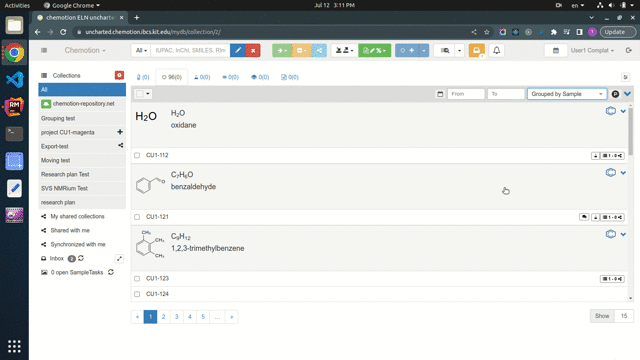Open the report scan search icon button
640x360 pixels.
pos(445,50)
